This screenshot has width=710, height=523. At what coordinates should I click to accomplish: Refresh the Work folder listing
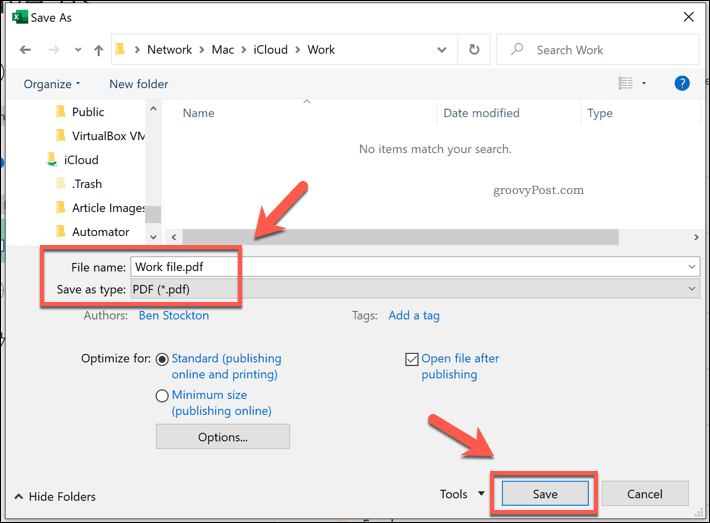474,49
